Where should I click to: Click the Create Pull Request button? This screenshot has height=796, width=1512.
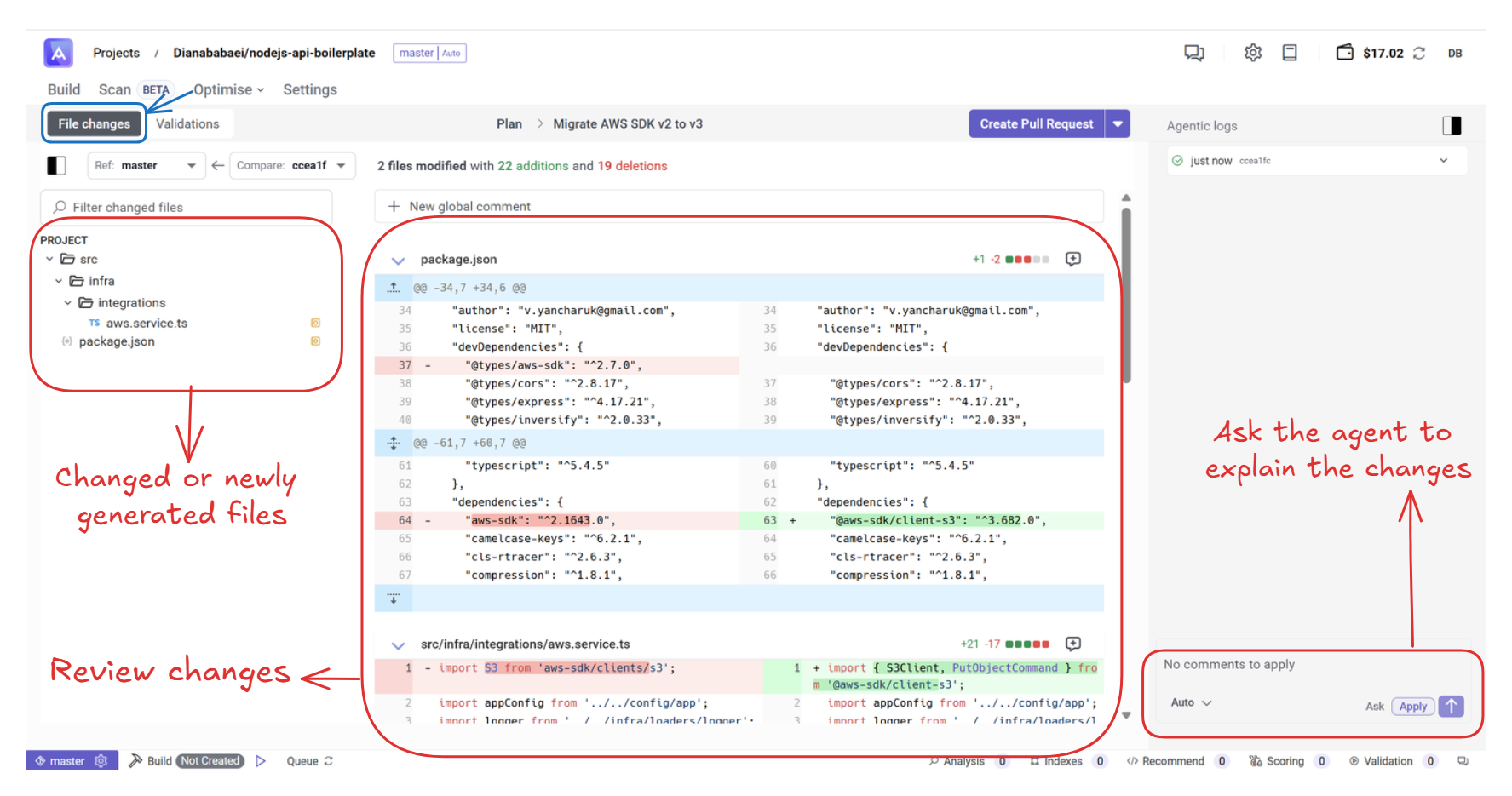point(1036,123)
